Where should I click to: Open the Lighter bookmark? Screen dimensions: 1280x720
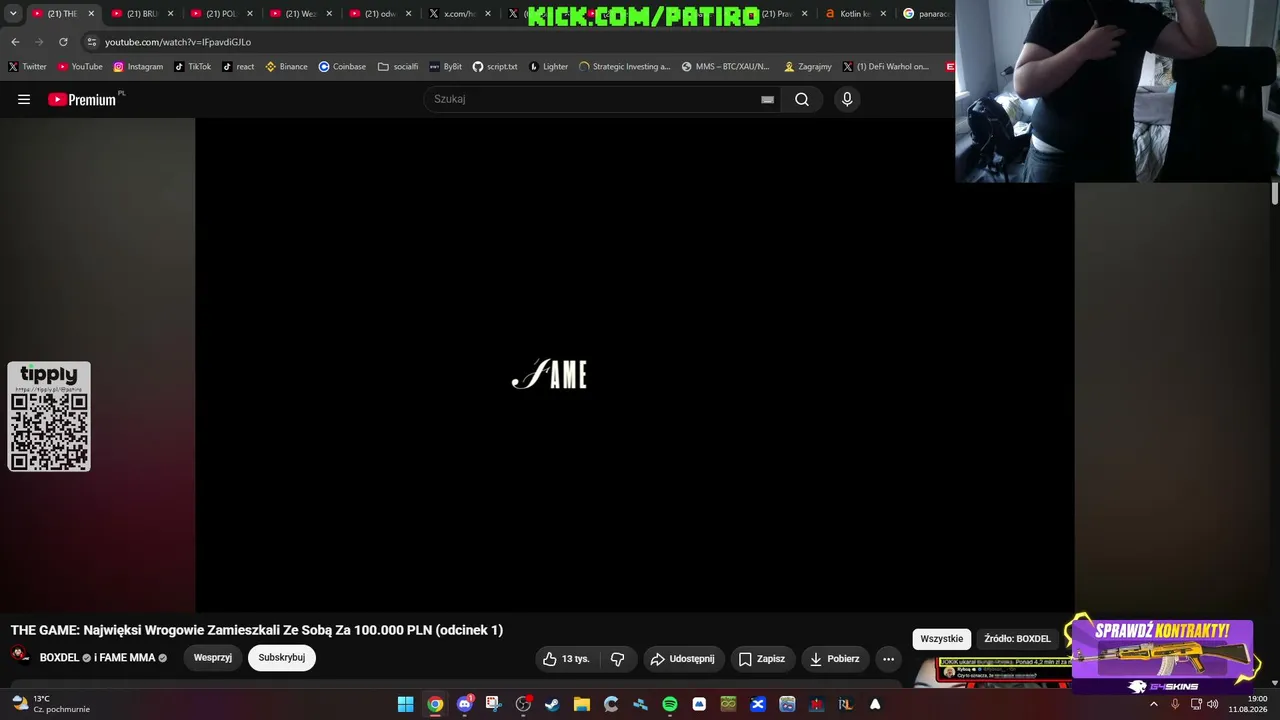548,67
